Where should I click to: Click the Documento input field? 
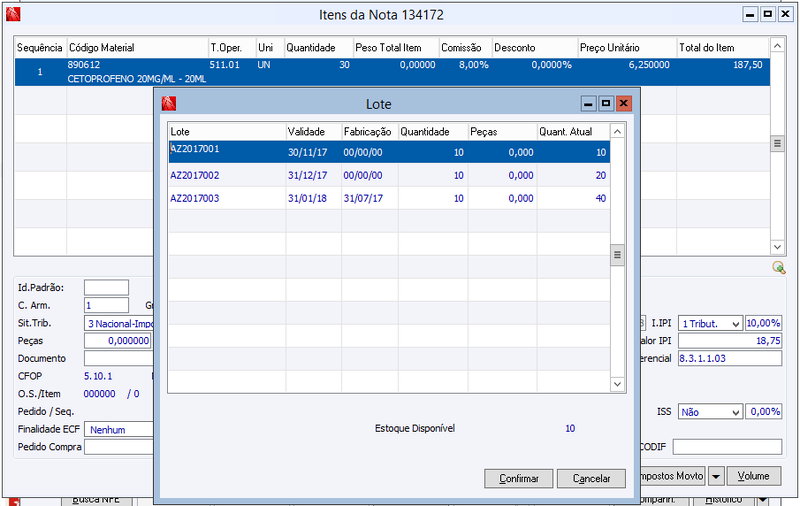click(119, 358)
